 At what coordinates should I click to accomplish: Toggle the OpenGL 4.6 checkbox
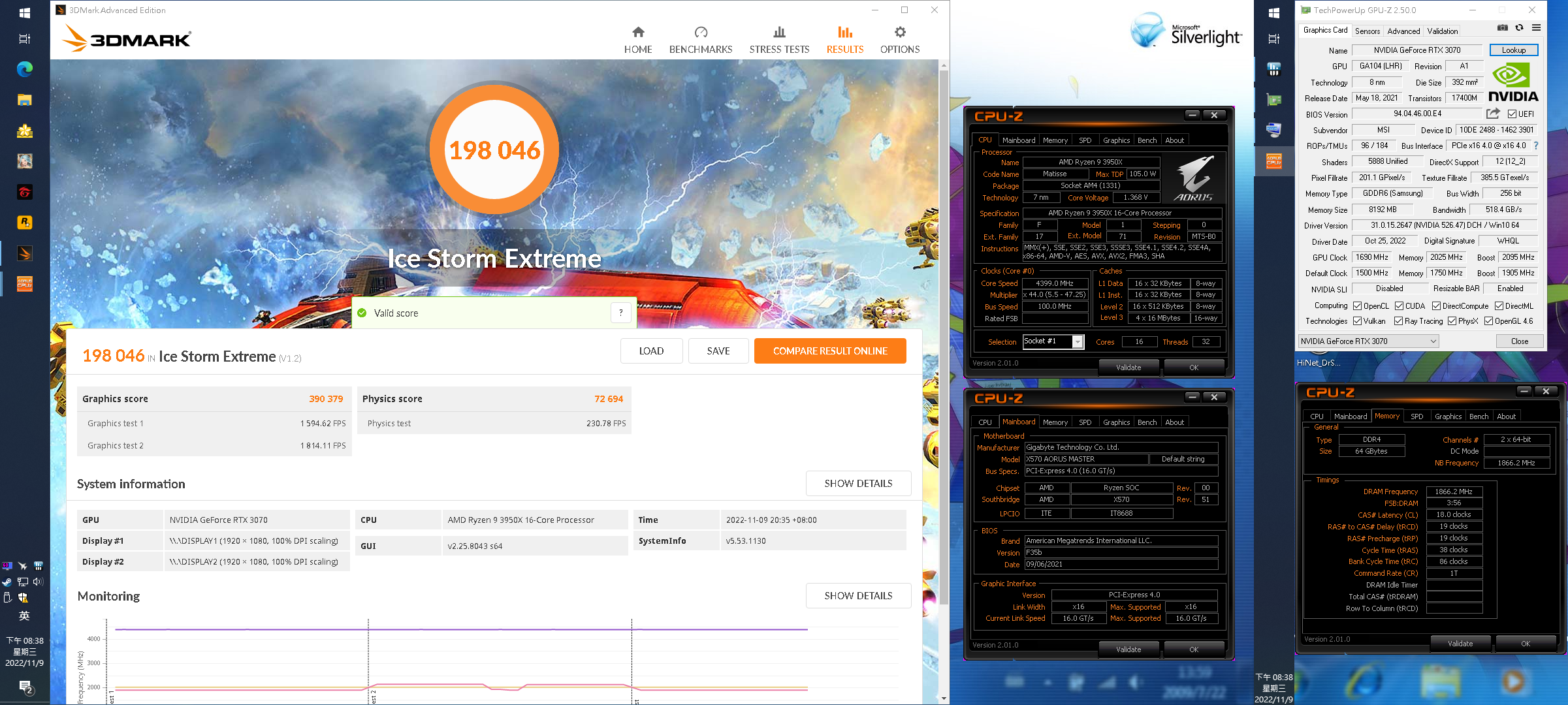[1489, 321]
